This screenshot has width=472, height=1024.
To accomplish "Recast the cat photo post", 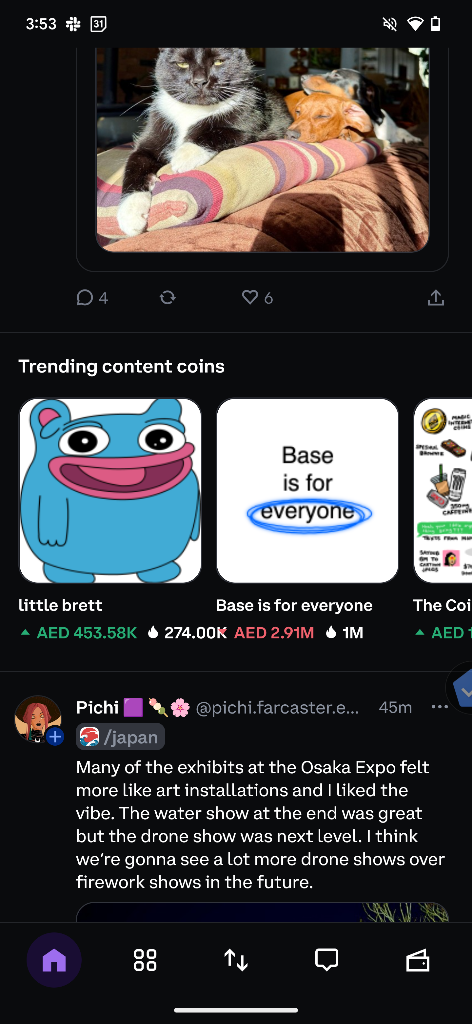I will pos(168,298).
